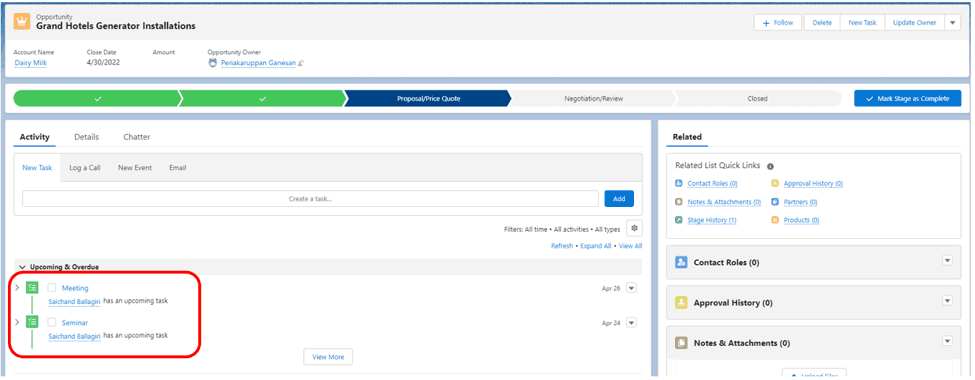Click the View More button
This screenshot has width=975, height=380.
pos(328,357)
